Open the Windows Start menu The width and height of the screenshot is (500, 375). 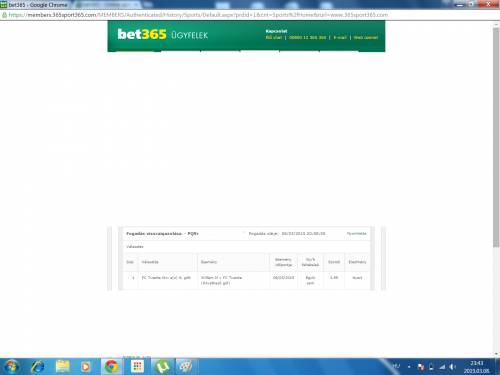tap(11, 367)
